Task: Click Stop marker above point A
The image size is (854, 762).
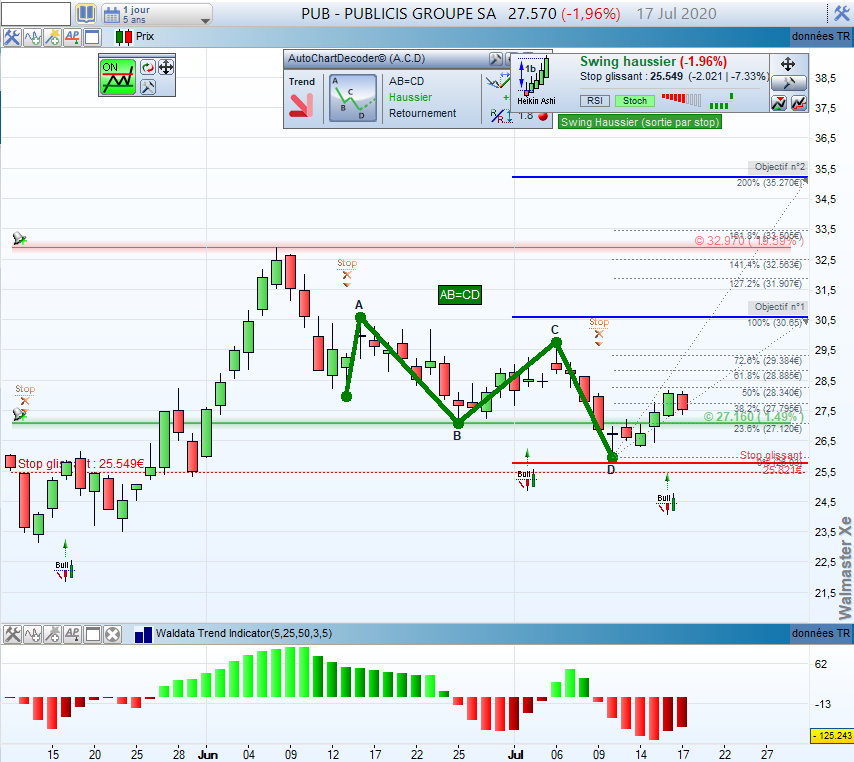Action: pyautogui.click(x=347, y=272)
